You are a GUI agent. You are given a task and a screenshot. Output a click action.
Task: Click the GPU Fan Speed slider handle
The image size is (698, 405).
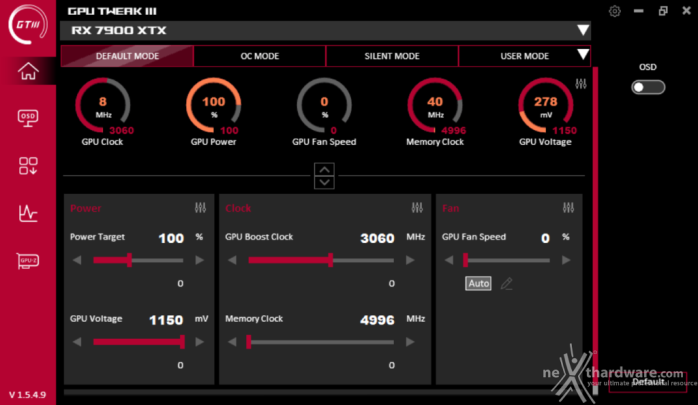(x=465, y=260)
